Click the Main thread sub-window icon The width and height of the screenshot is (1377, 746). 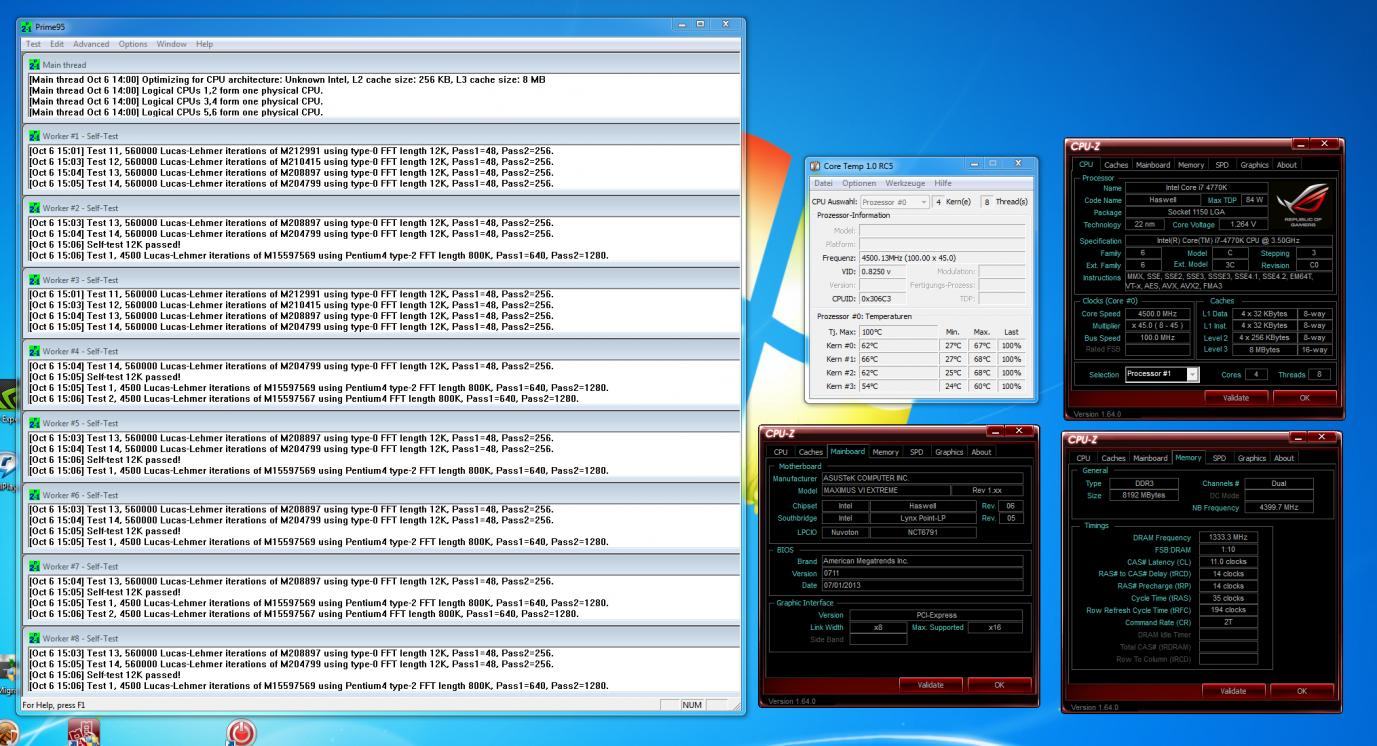pyautogui.click(x=35, y=64)
